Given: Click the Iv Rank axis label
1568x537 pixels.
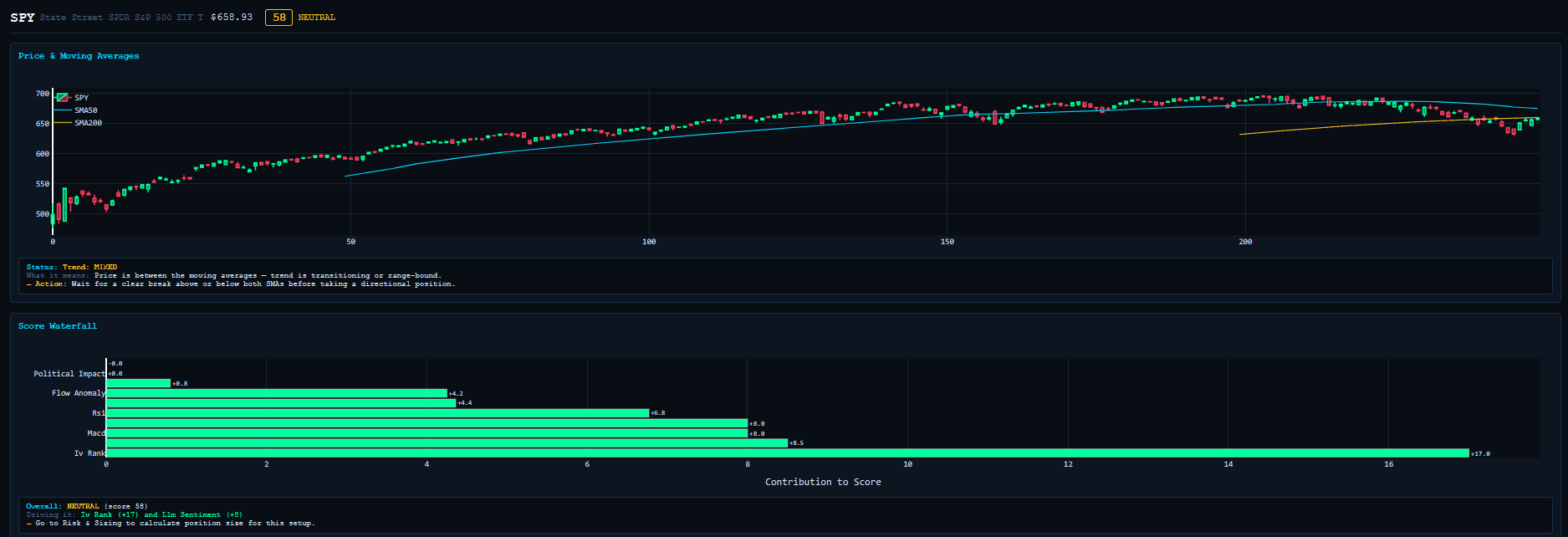Looking at the screenshot, I should pos(89,453).
